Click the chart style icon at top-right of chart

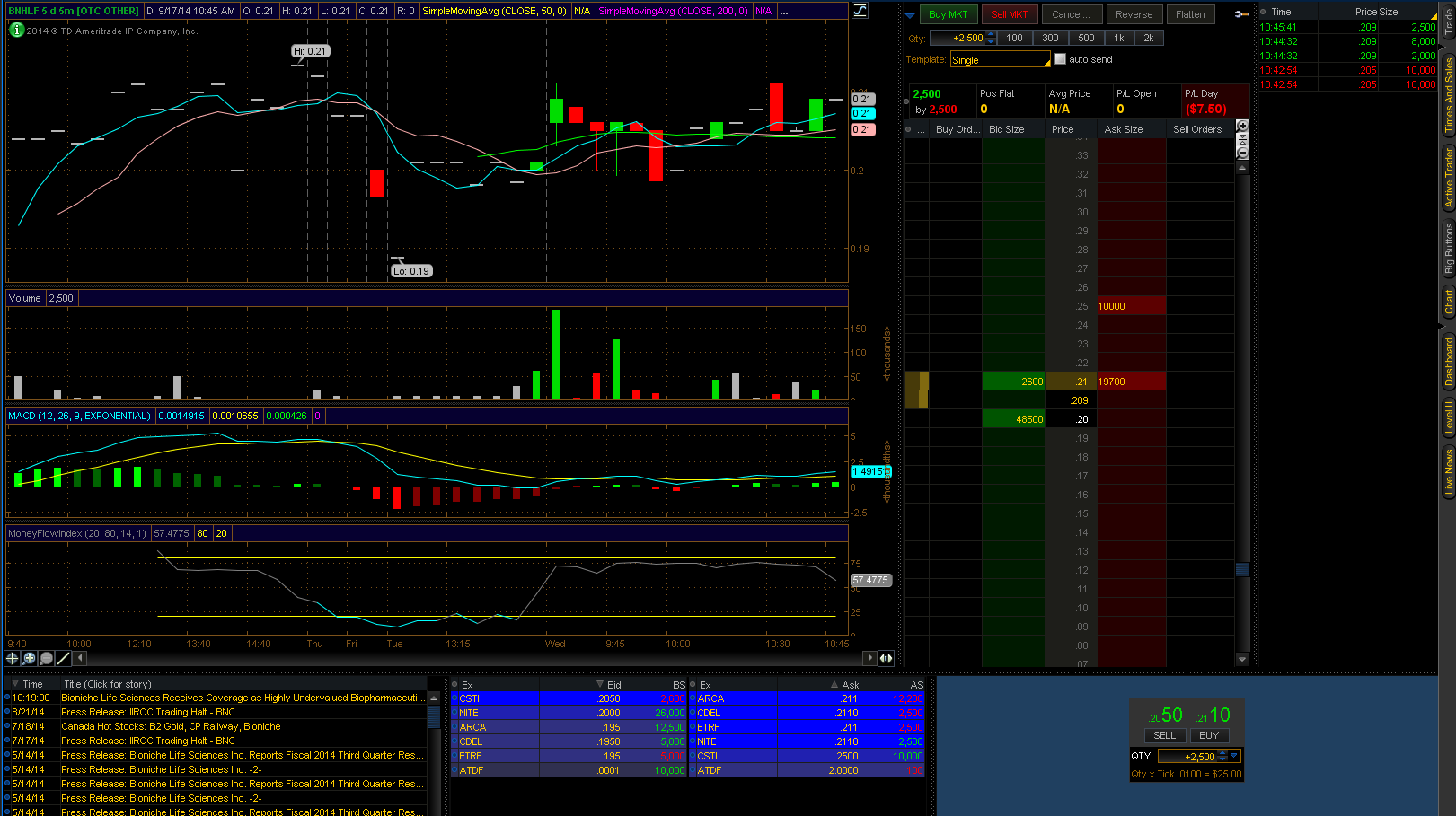[860, 11]
